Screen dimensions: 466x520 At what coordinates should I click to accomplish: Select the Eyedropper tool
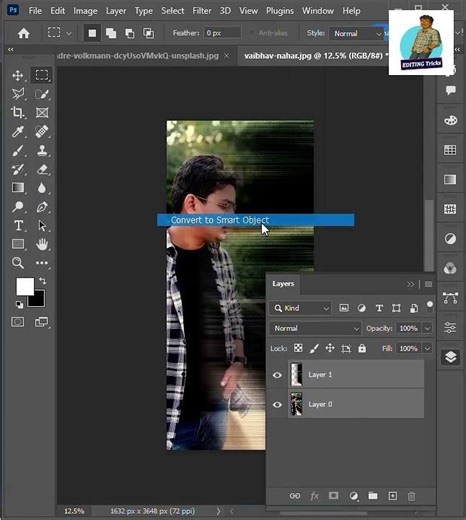(18, 131)
